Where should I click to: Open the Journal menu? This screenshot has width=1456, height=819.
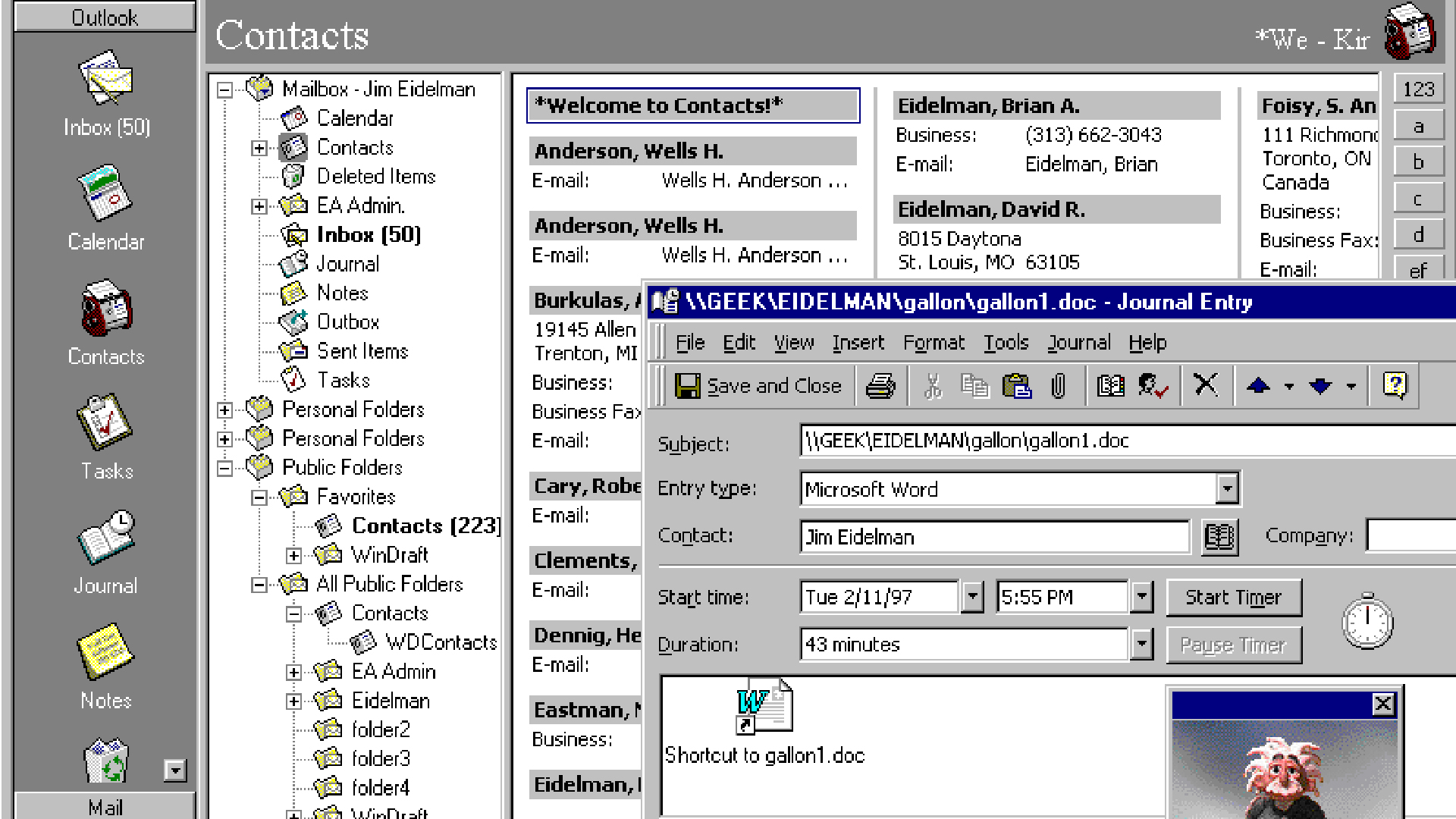pos(1078,342)
